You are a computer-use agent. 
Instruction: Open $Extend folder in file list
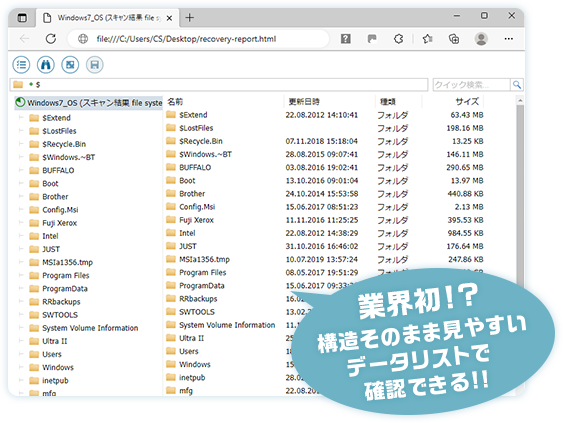click(193, 115)
